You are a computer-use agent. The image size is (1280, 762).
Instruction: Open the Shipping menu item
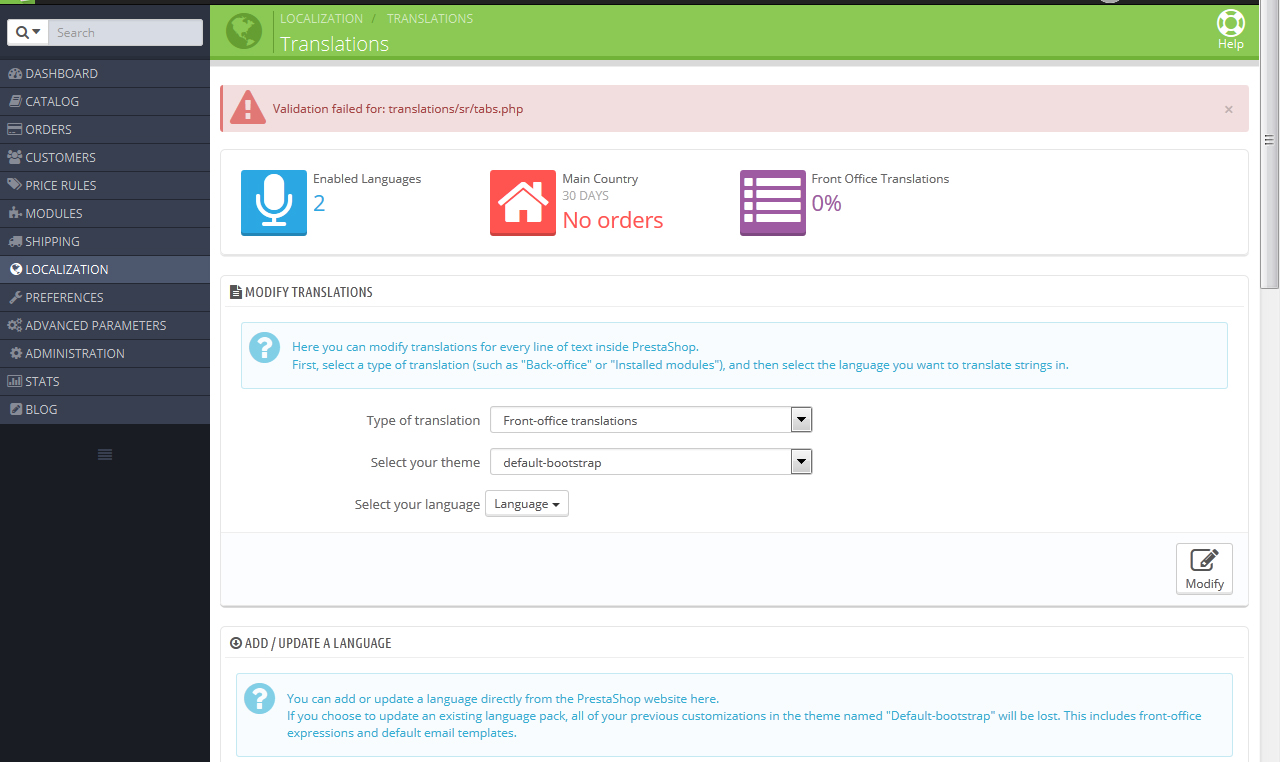pyautogui.click(x=105, y=241)
